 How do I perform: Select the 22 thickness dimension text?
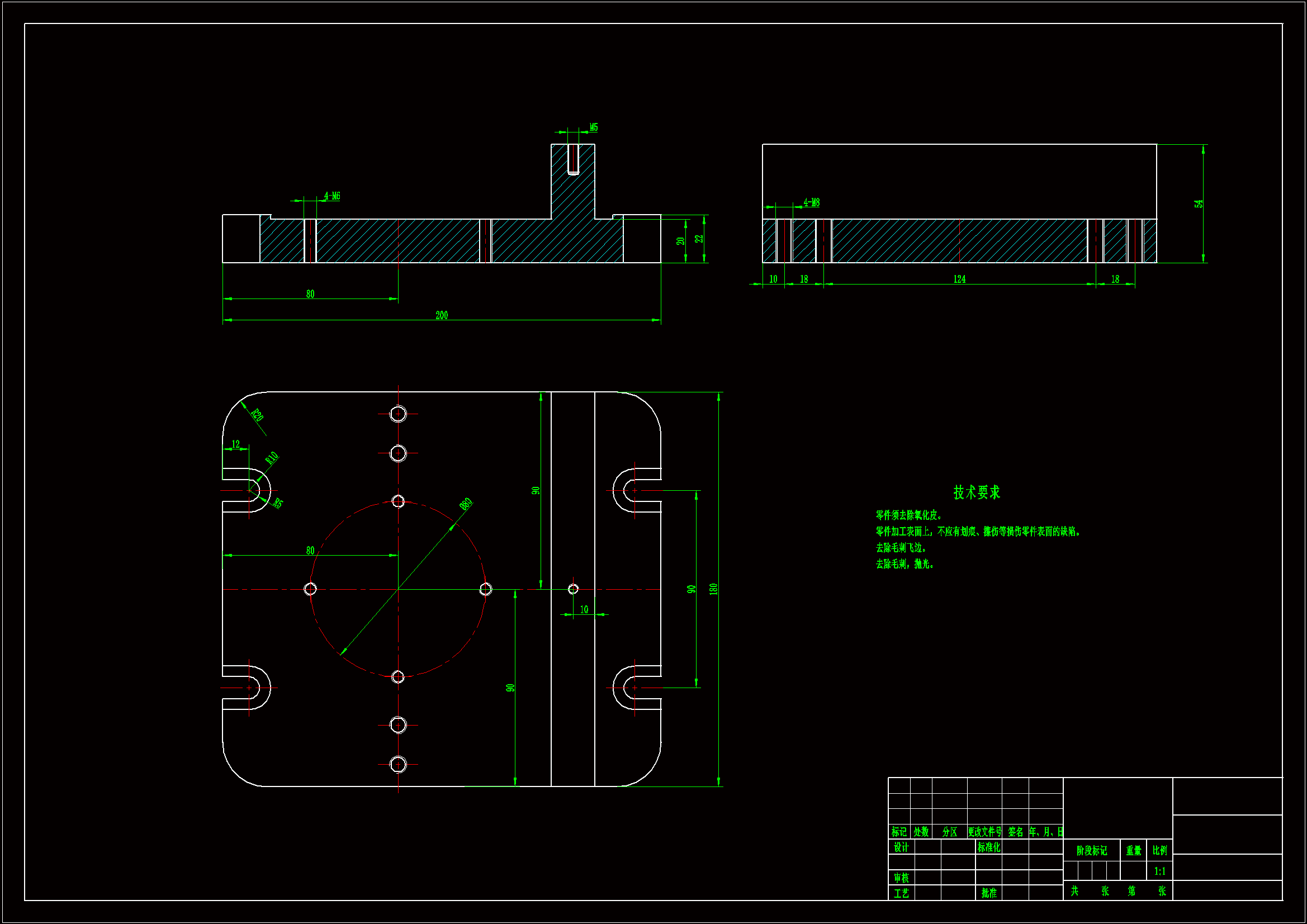(x=699, y=239)
